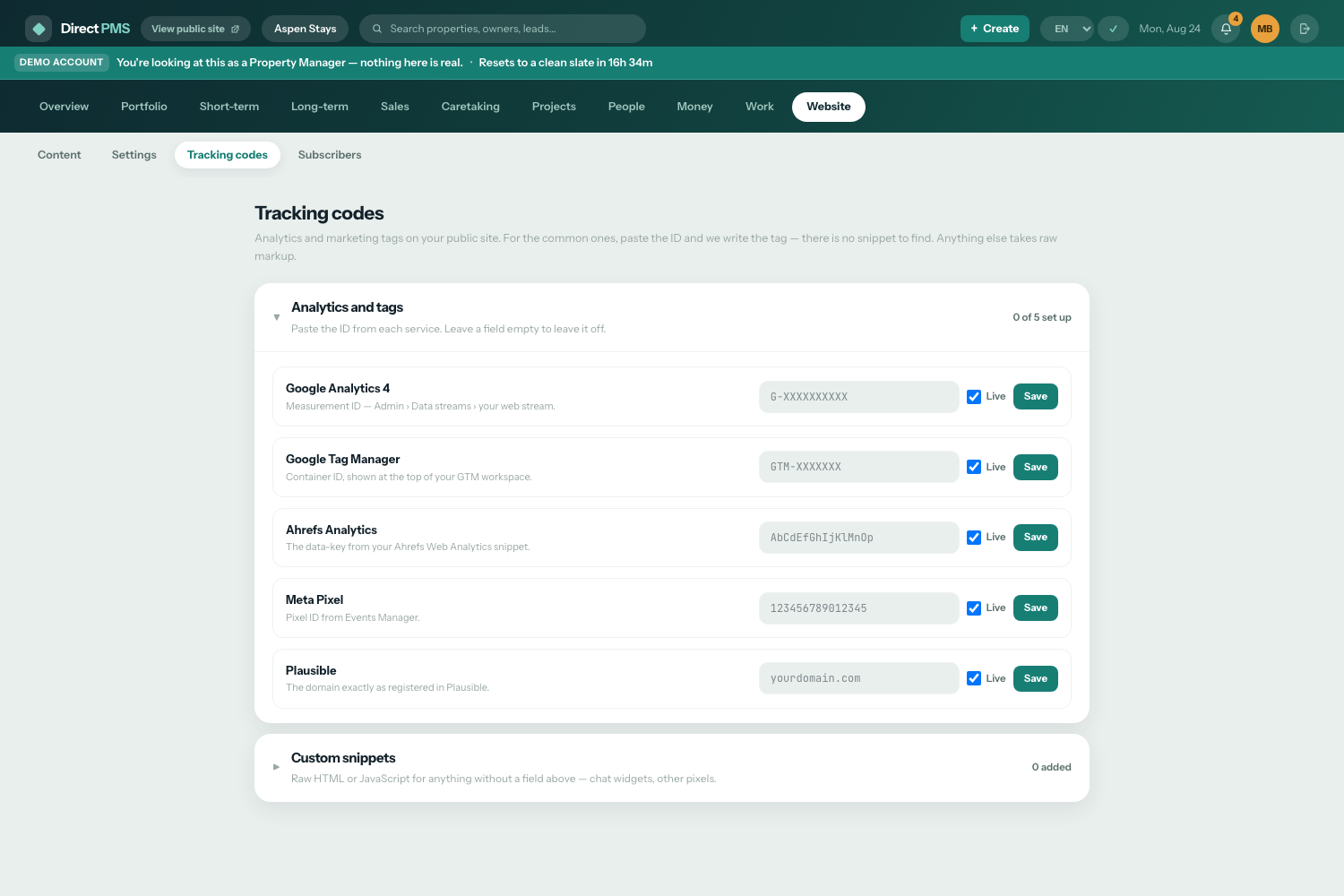The width and height of the screenshot is (1344, 896).
Task: Disable Live for Plausible
Action: tap(974, 678)
